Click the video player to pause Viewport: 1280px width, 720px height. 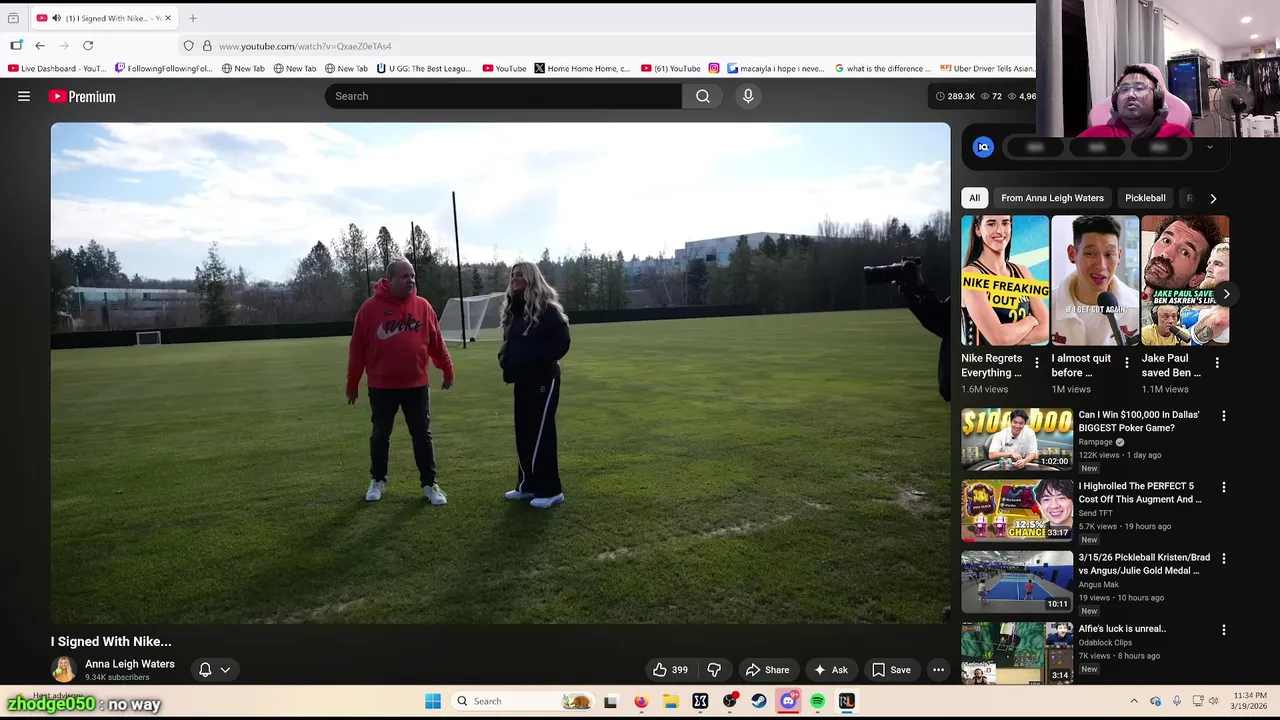tap(500, 373)
